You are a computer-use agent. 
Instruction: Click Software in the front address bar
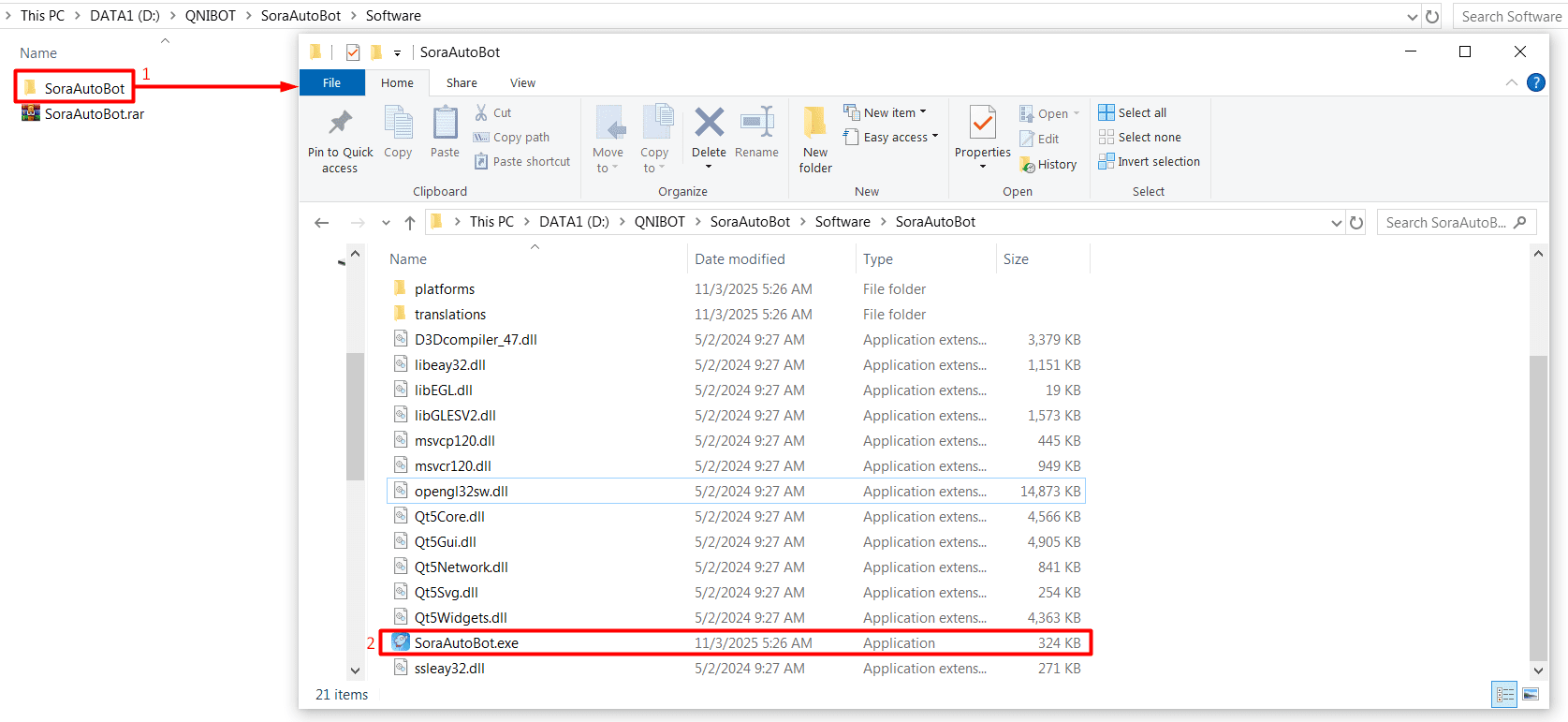pos(843,222)
